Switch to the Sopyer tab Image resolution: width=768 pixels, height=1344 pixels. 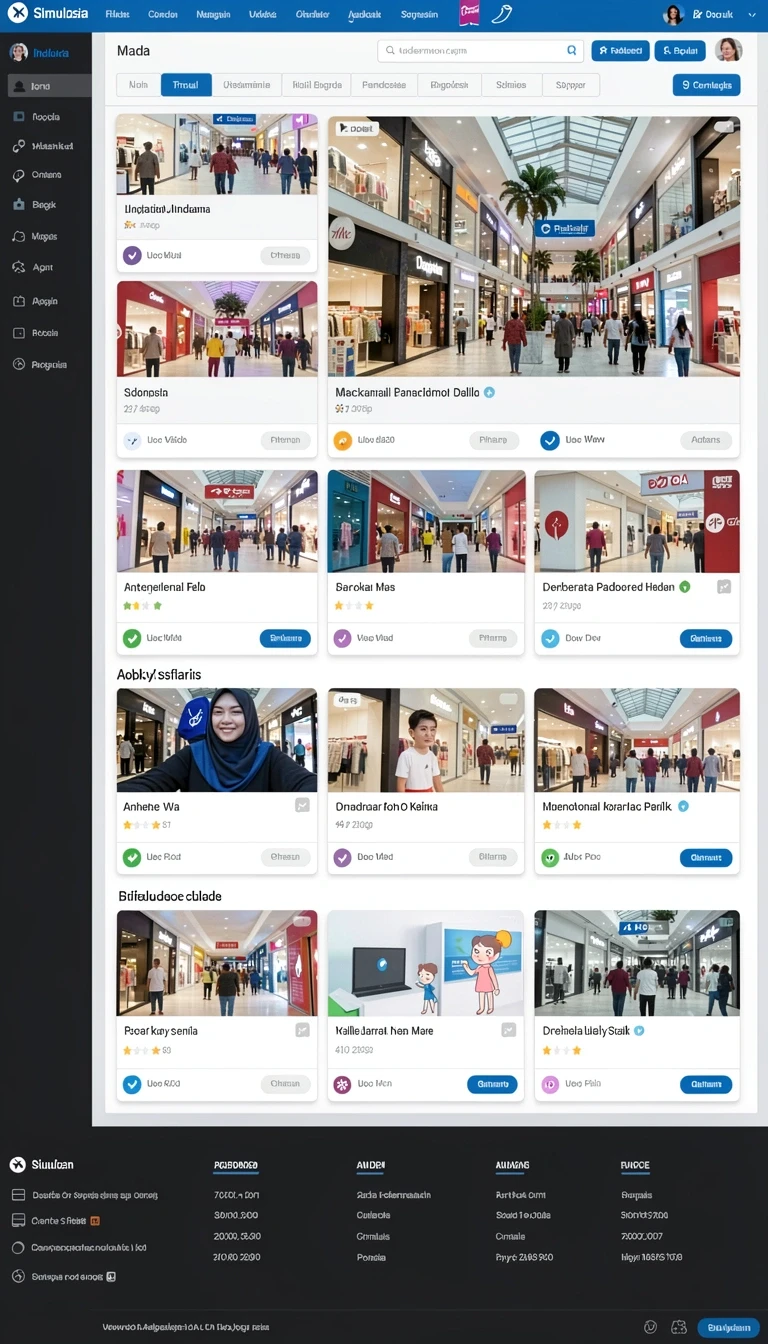pyautogui.click(x=570, y=85)
